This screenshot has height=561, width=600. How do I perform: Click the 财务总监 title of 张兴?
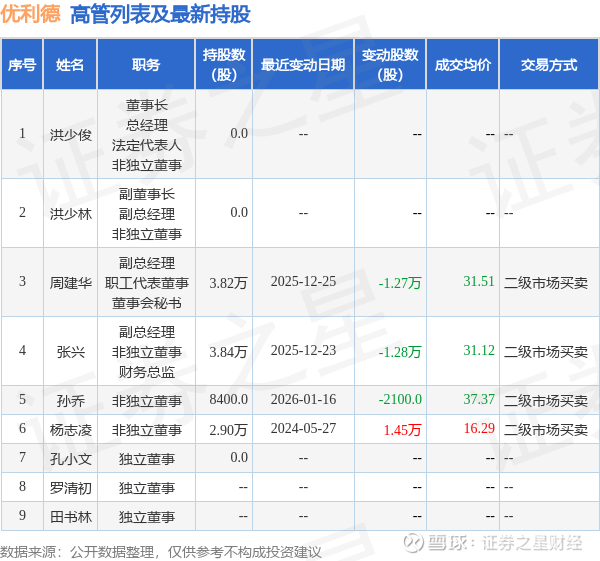point(147,372)
